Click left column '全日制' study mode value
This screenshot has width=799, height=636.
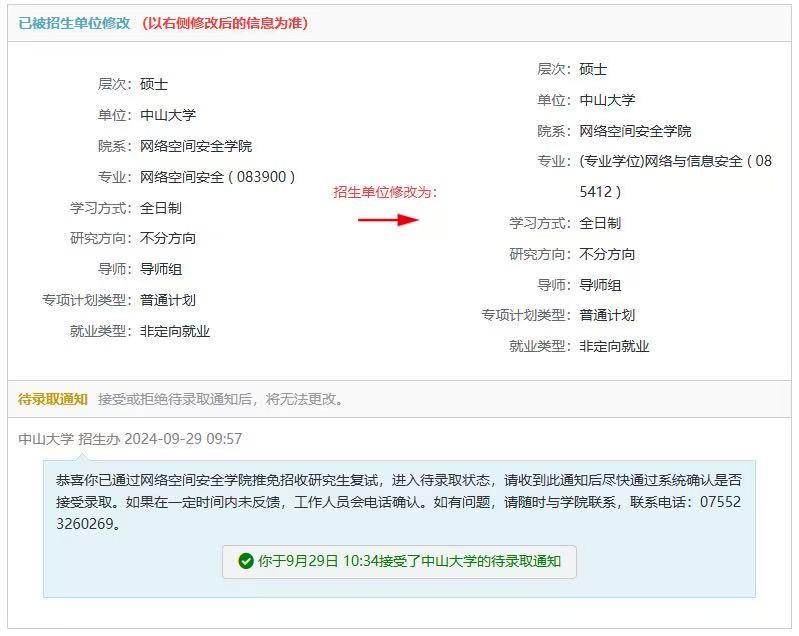tap(161, 208)
